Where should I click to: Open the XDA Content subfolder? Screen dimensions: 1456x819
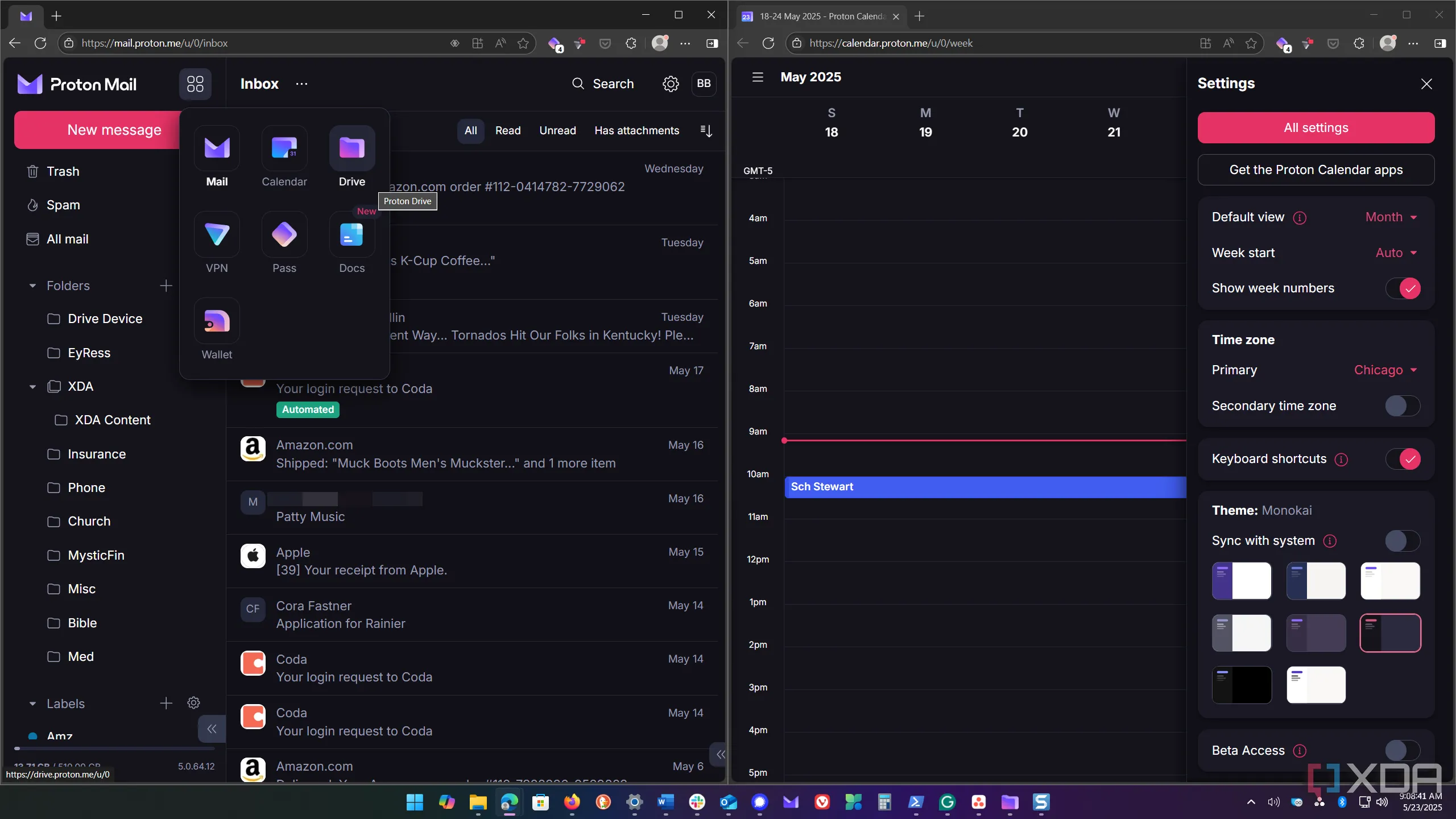coord(114,420)
